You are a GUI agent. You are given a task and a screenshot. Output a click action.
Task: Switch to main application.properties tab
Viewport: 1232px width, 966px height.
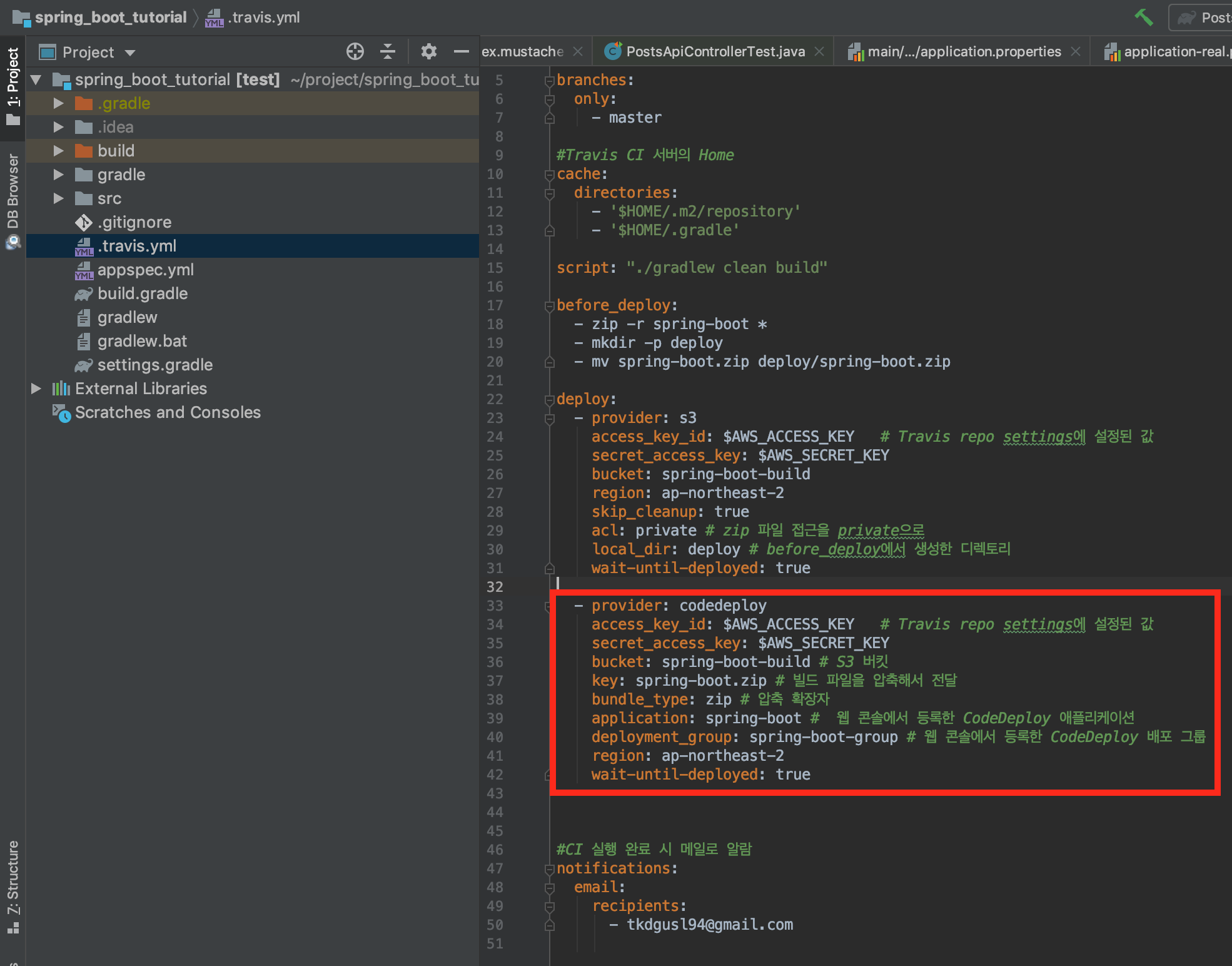coord(963,52)
